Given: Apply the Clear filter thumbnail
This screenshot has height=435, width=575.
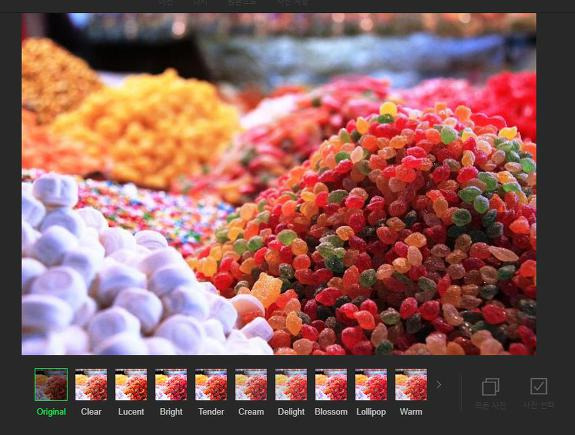Looking at the screenshot, I should click(x=91, y=384).
